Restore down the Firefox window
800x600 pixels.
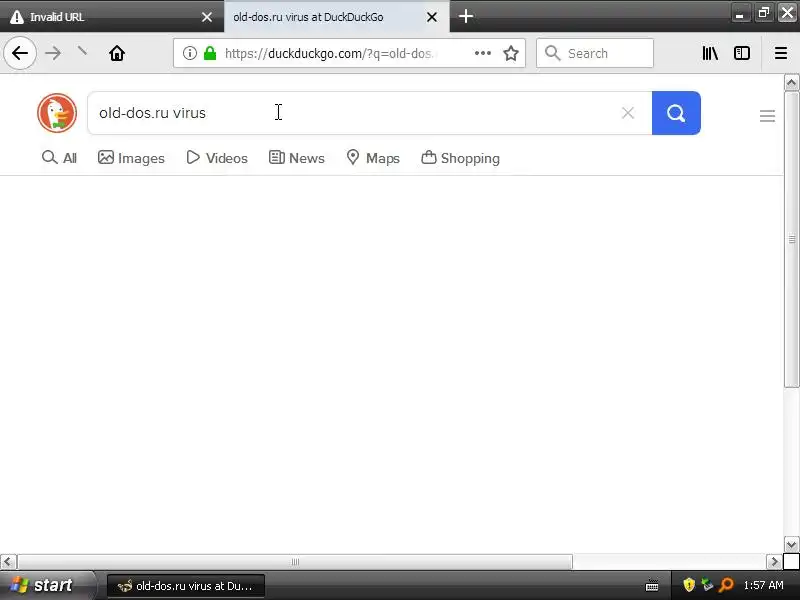tap(764, 13)
